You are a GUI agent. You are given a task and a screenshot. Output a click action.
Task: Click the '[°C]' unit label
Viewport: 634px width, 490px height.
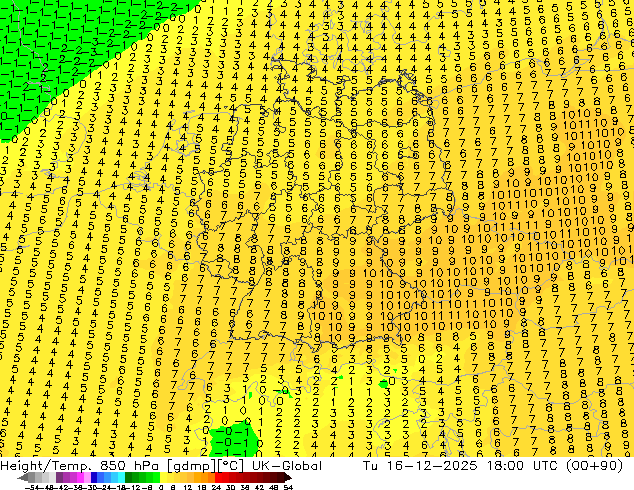[x=231, y=466]
